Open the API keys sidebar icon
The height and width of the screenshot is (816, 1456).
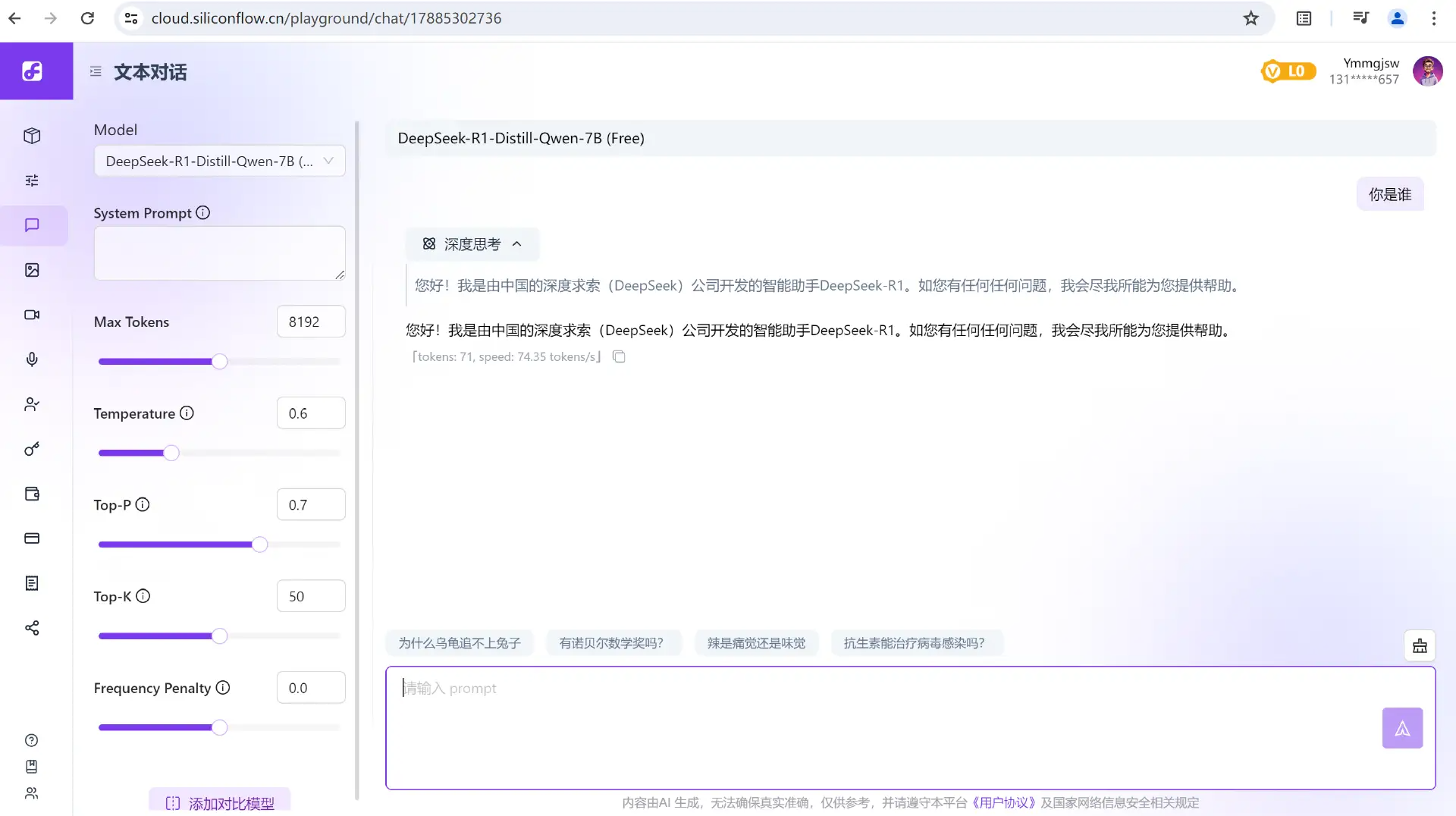pos(32,449)
